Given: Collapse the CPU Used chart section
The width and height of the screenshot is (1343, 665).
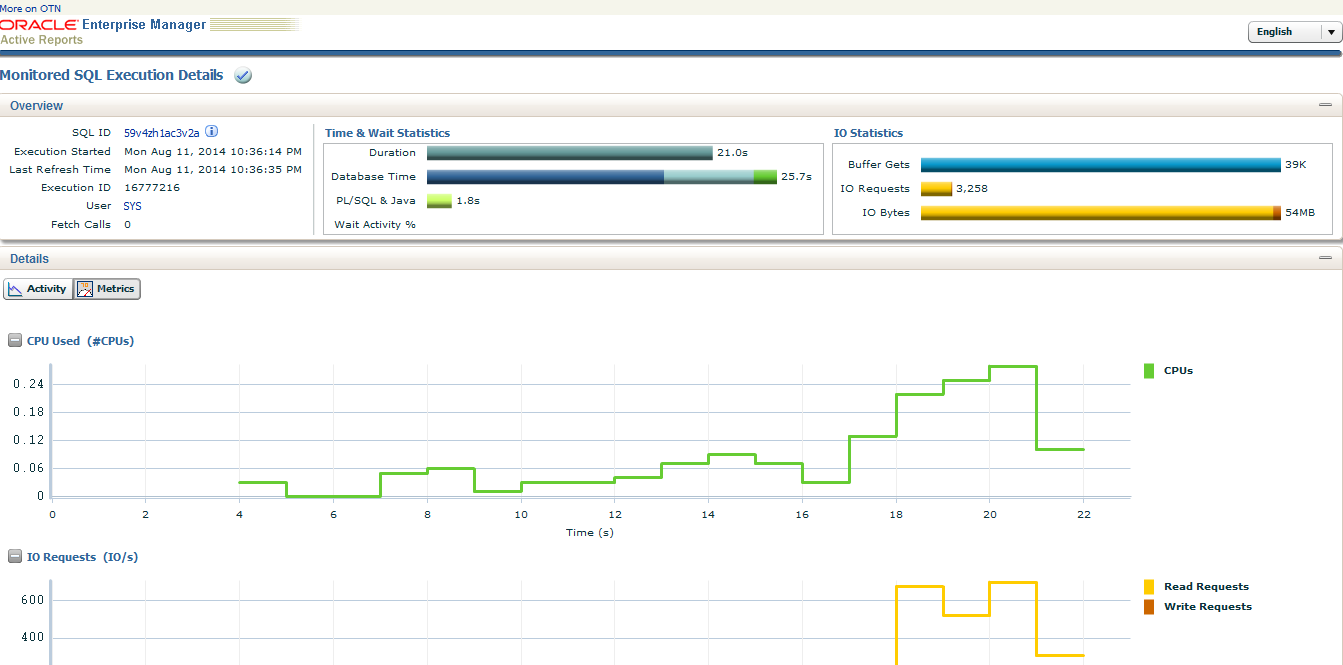Looking at the screenshot, I should (x=14, y=339).
